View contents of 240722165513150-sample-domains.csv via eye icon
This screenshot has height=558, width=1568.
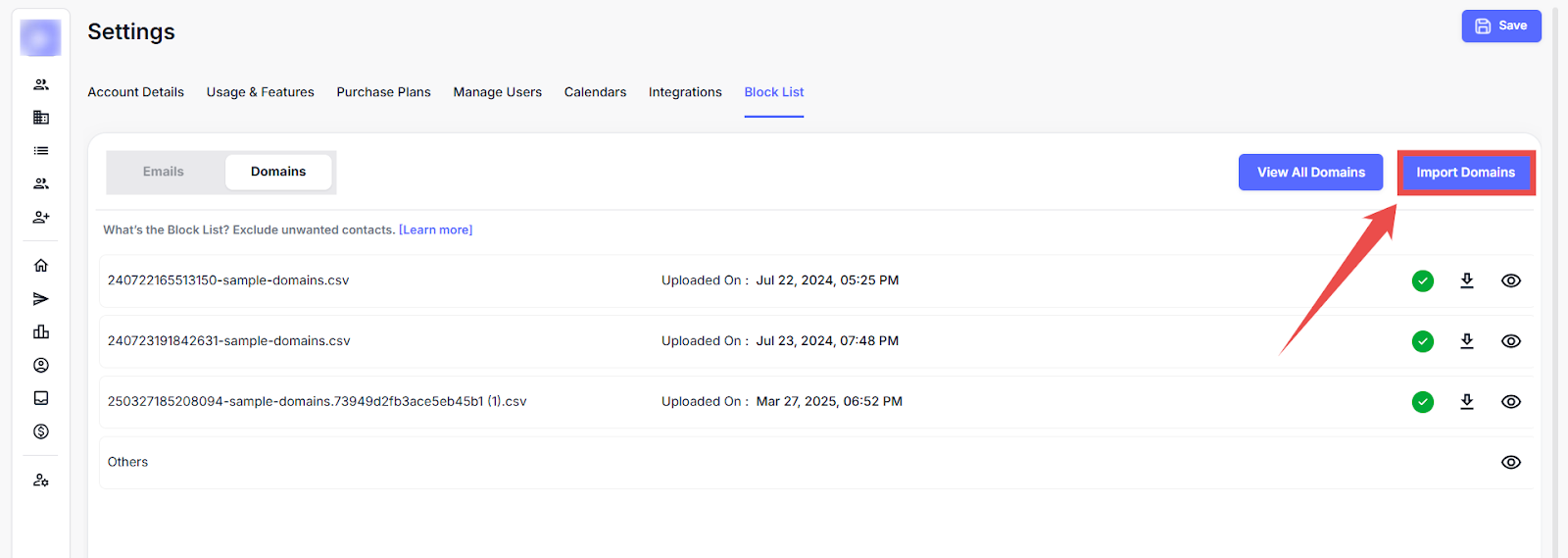1510,280
